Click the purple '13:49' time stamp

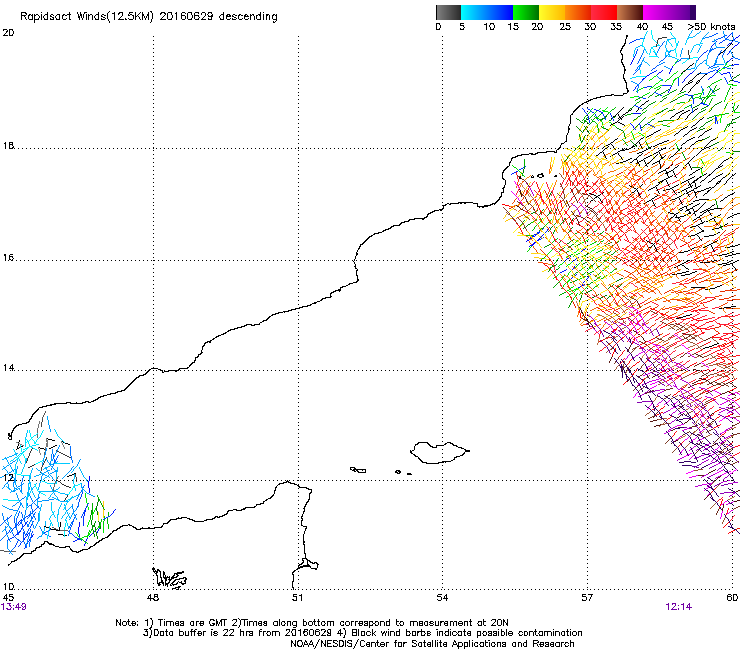[14, 607]
